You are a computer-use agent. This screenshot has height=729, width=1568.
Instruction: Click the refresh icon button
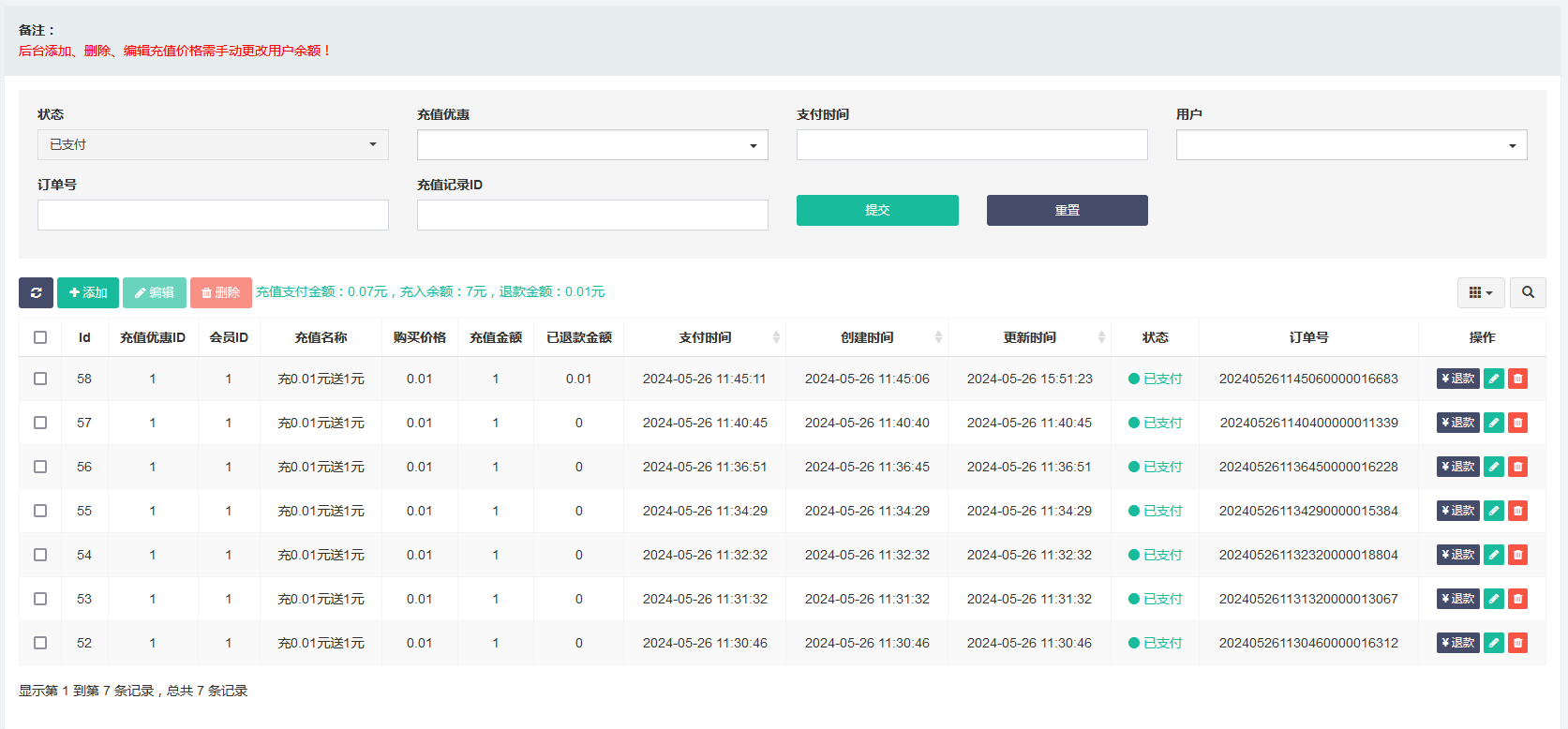tap(36, 292)
